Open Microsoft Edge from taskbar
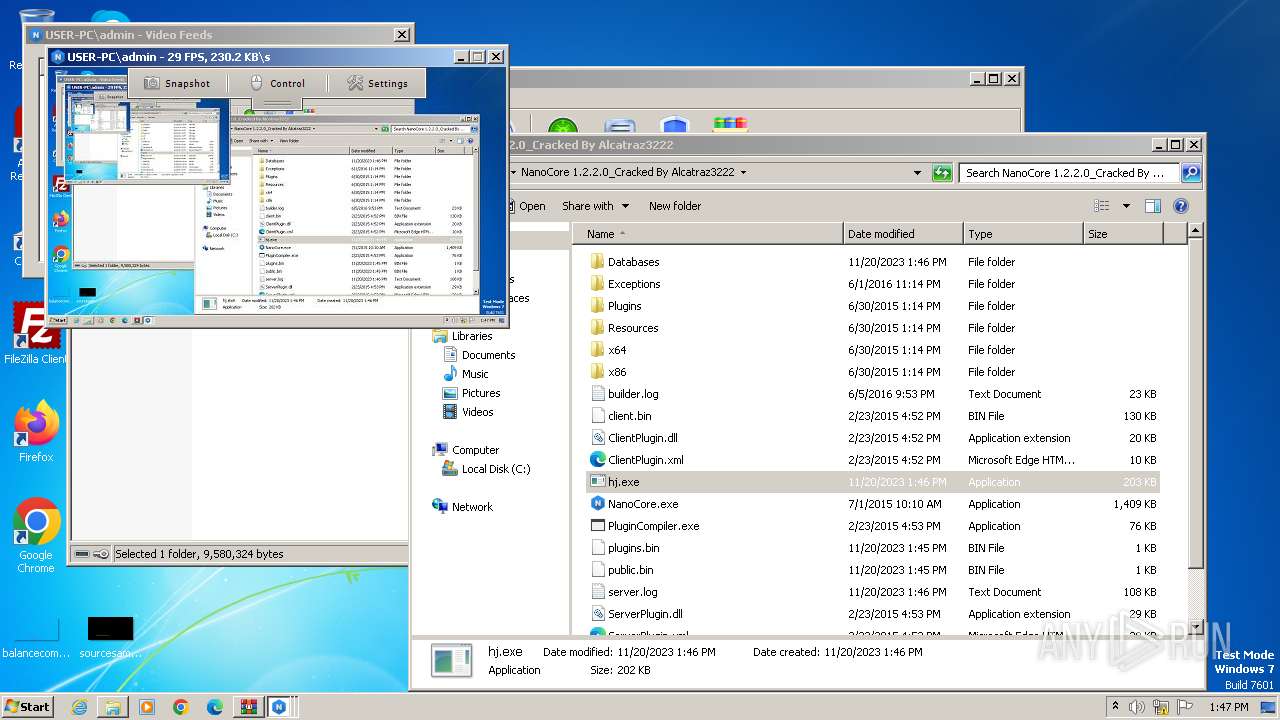Screen dimensions: 1280x720 point(215,707)
